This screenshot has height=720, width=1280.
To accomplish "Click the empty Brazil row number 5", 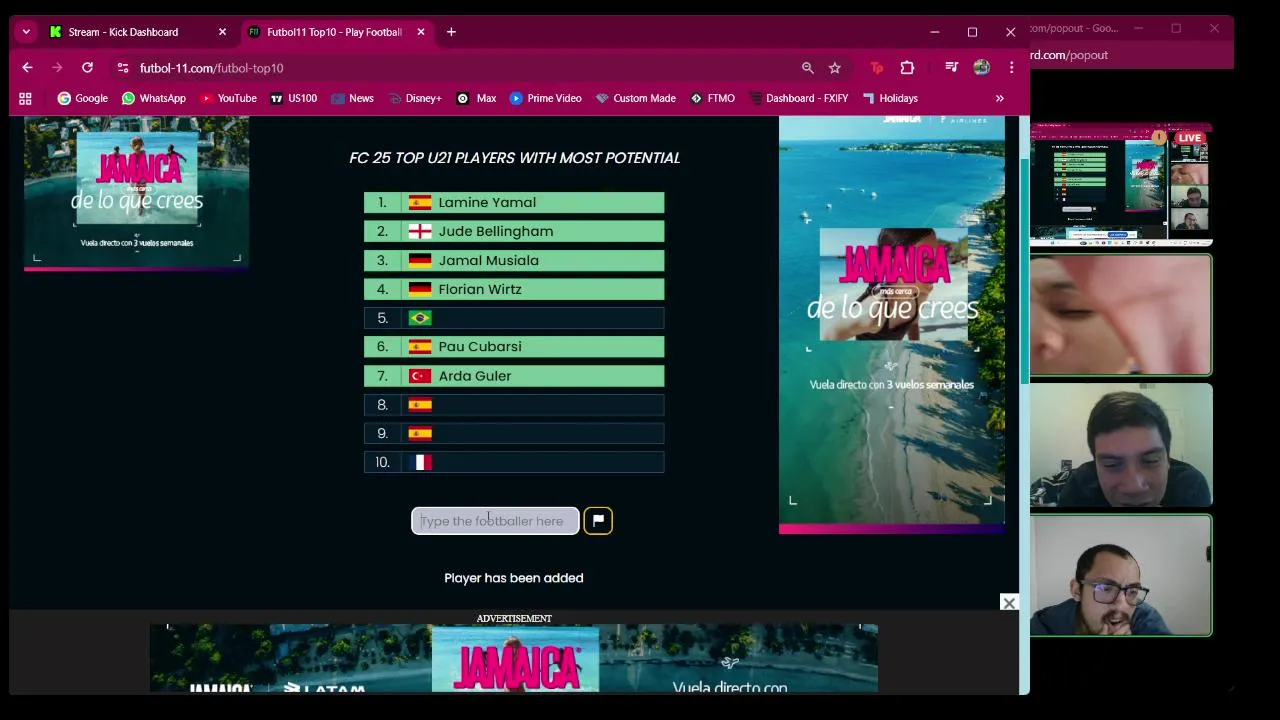I will (x=514, y=318).
